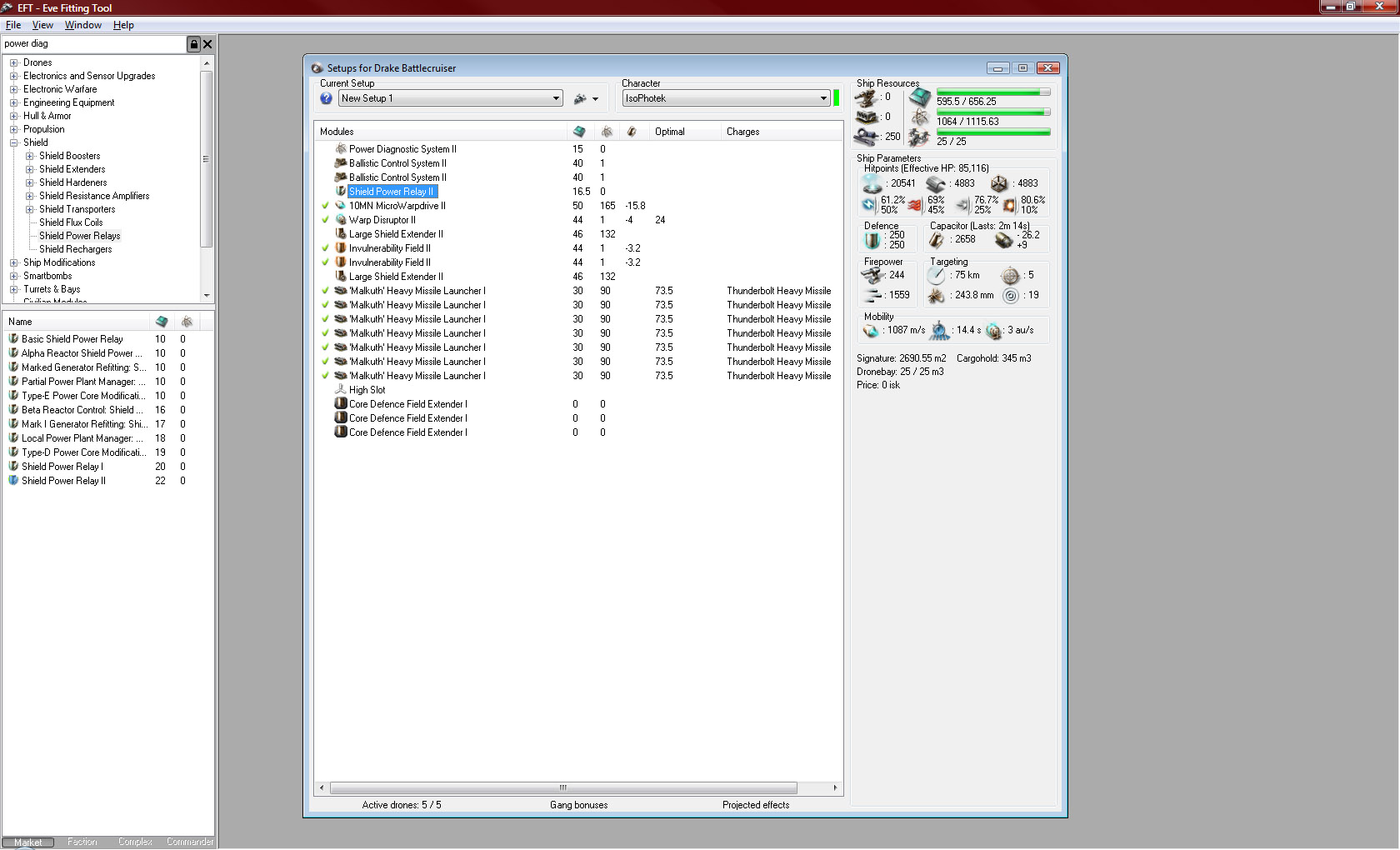Click the CPU chip icon in Ship Resources

(920, 97)
